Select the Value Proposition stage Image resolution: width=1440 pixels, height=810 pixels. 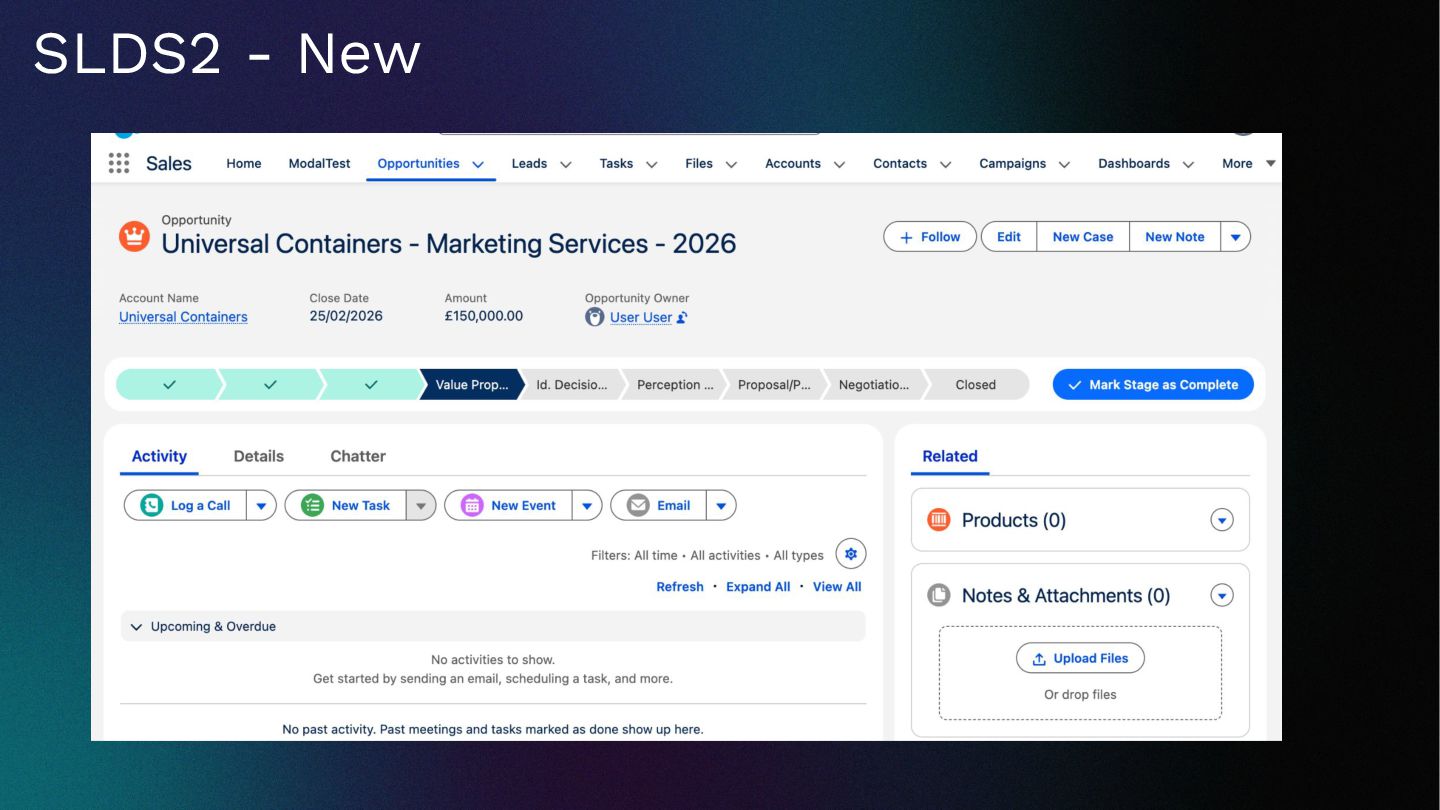[x=472, y=385]
